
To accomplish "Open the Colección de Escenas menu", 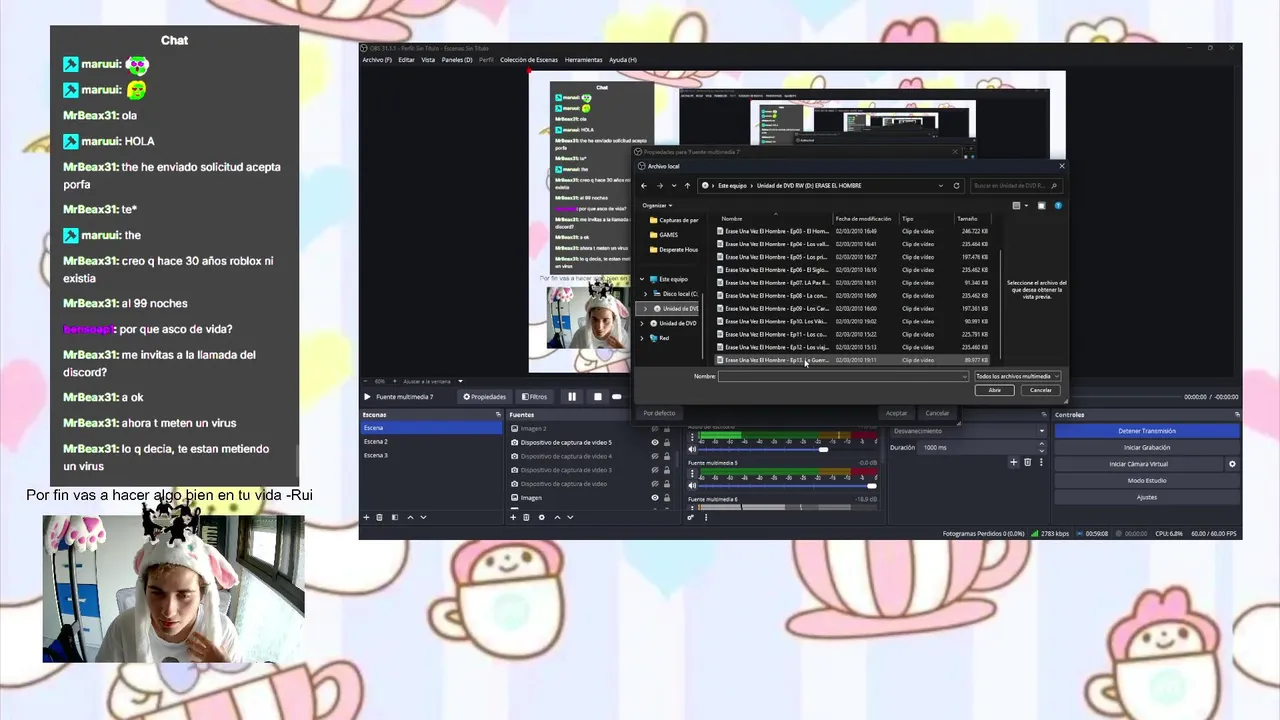I will click(529, 60).
